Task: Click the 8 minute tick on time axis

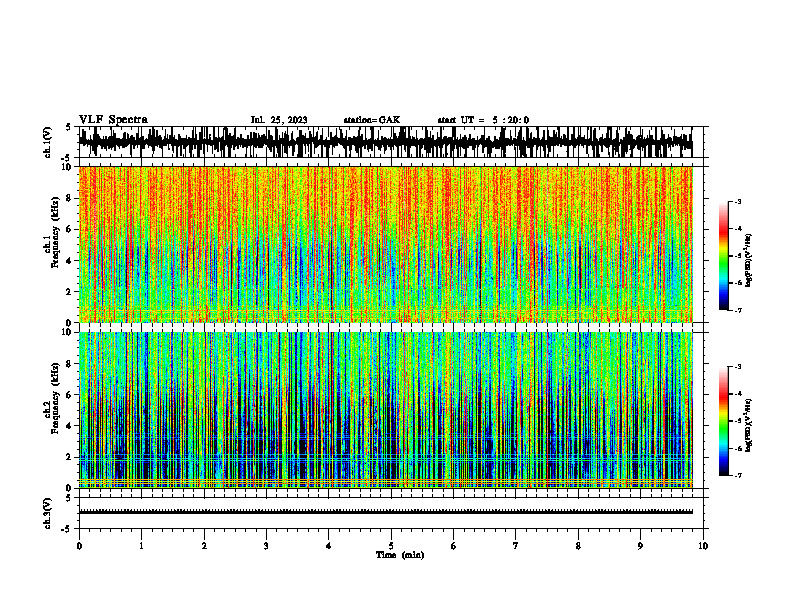Action: tap(578, 546)
